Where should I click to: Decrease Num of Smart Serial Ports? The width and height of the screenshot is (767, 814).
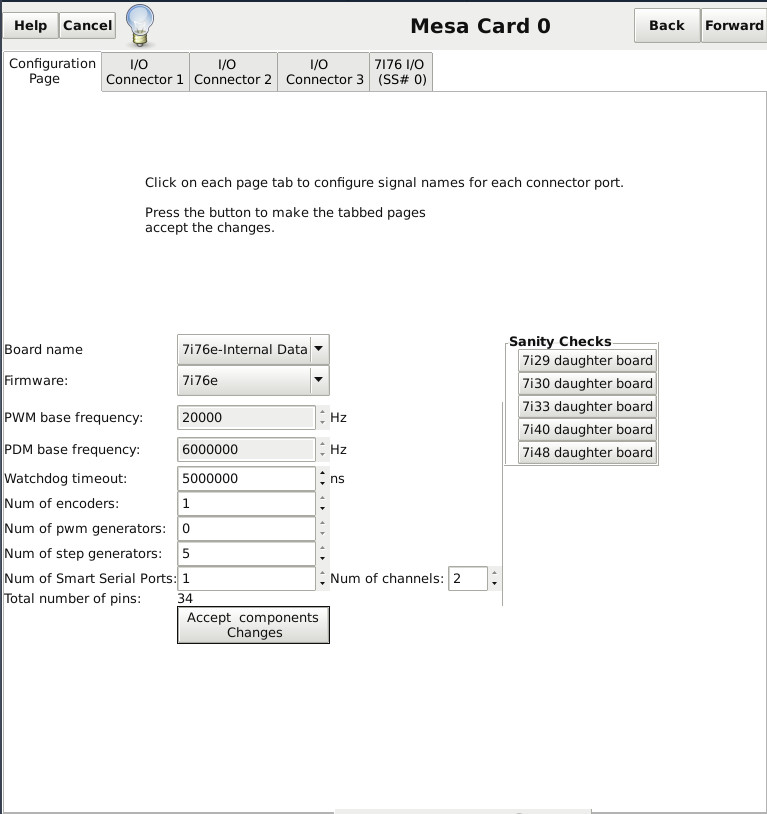click(x=322, y=584)
